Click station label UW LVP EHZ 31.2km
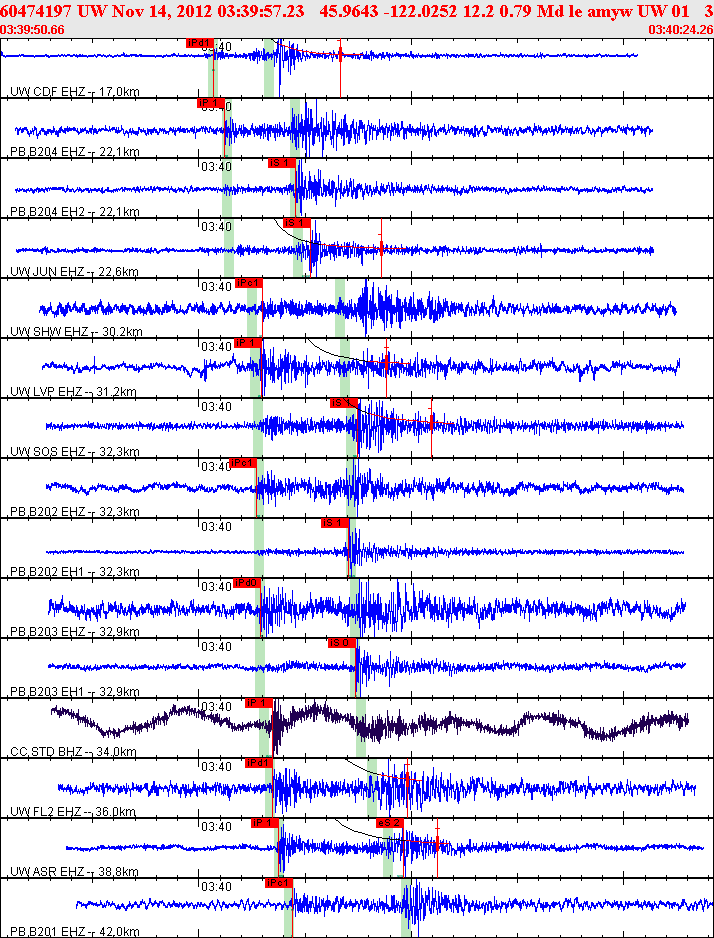The width and height of the screenshot is (714, 938). tap(74, 392)
